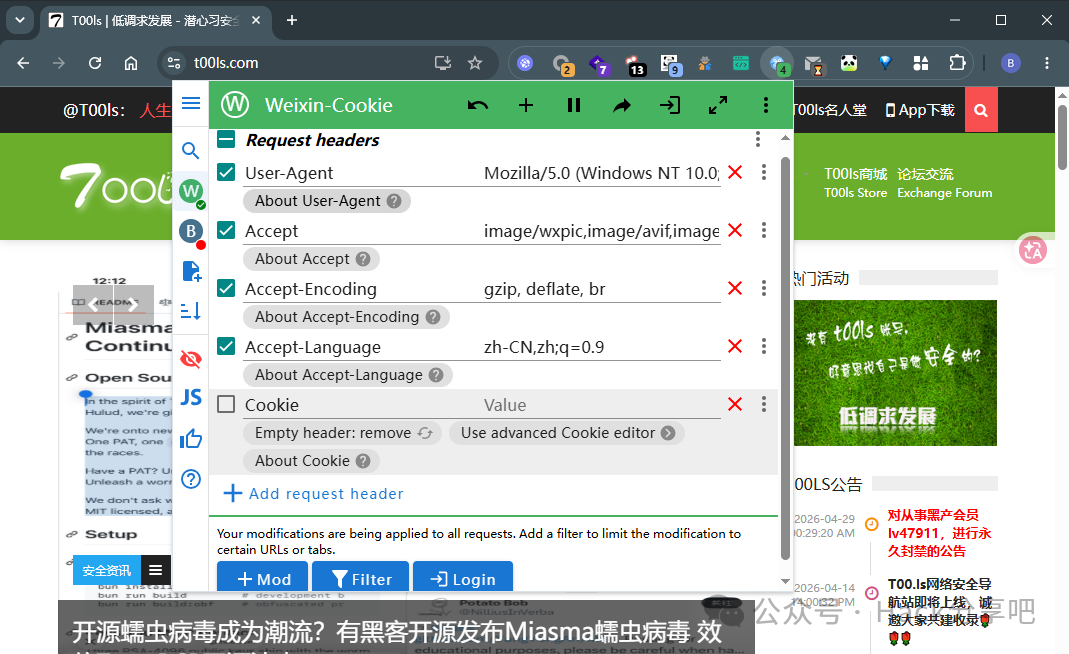The width and height of the screenshot is (1069, 654).
Task: Open Cookie row more options
Action: 764,404
